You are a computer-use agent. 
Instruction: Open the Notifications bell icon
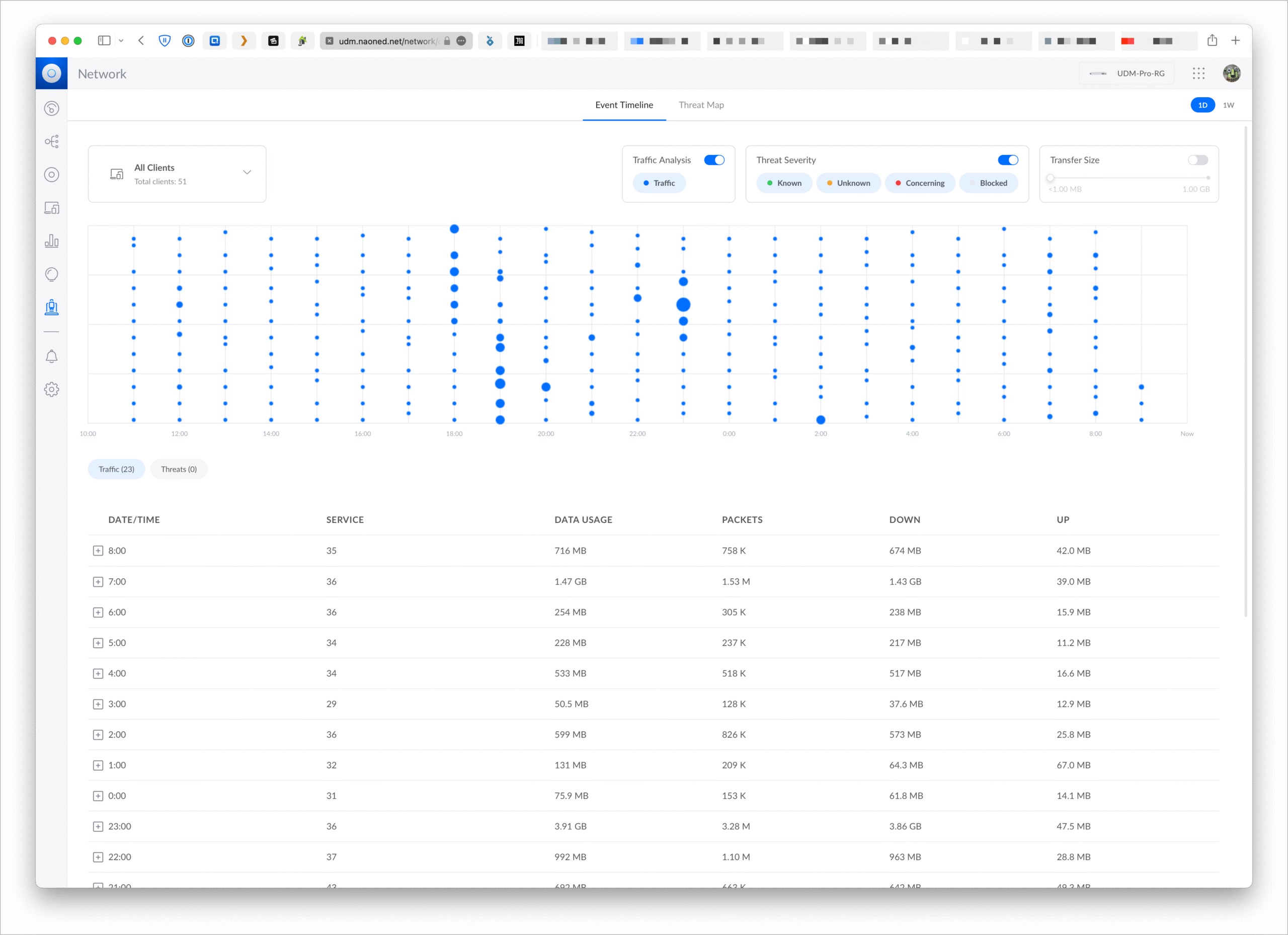(52, 356)
